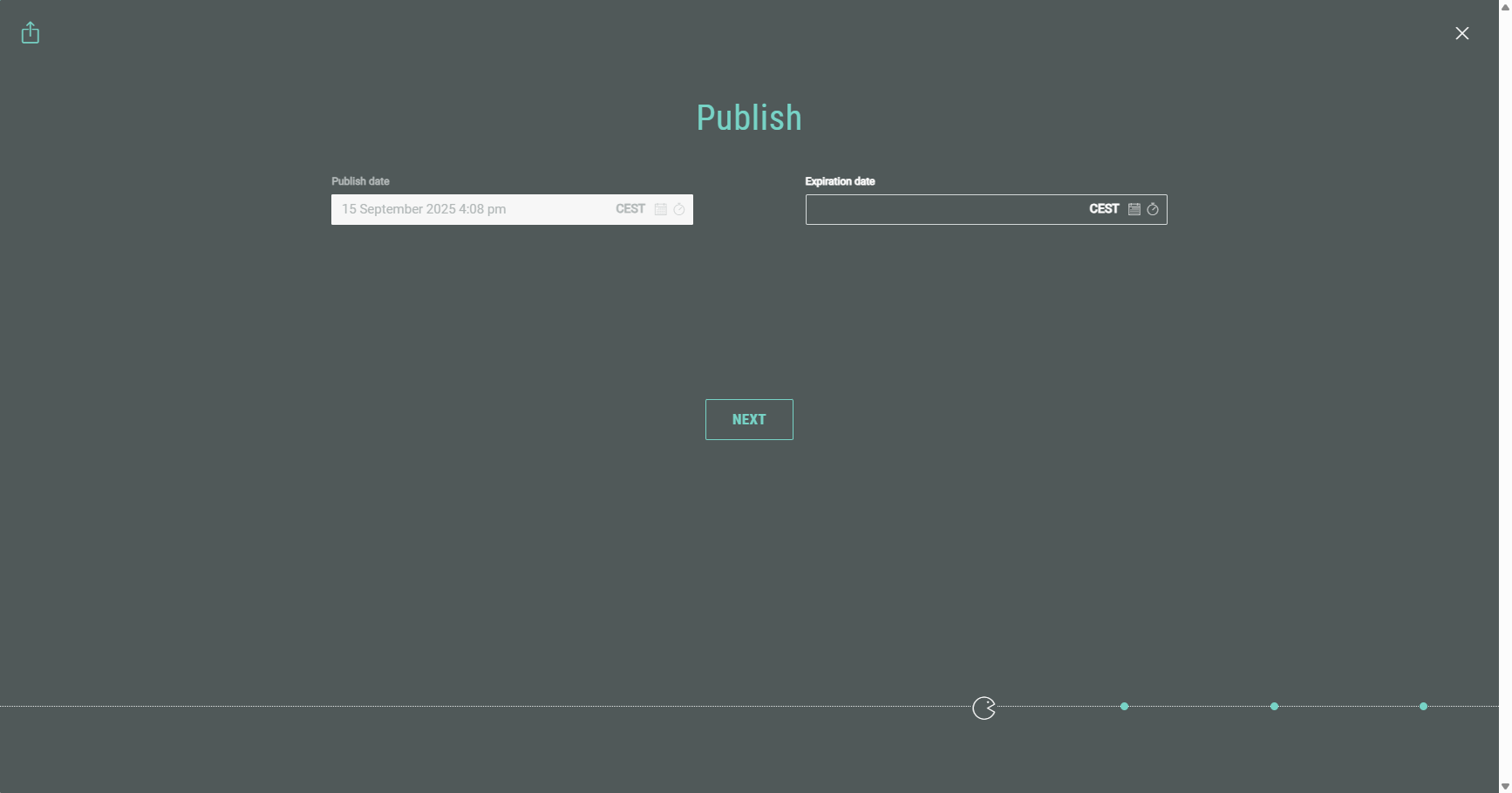This screenshot has height=793, width=1512.
Task: Jump to the second step dot
Action: [x=1124, y=707]
